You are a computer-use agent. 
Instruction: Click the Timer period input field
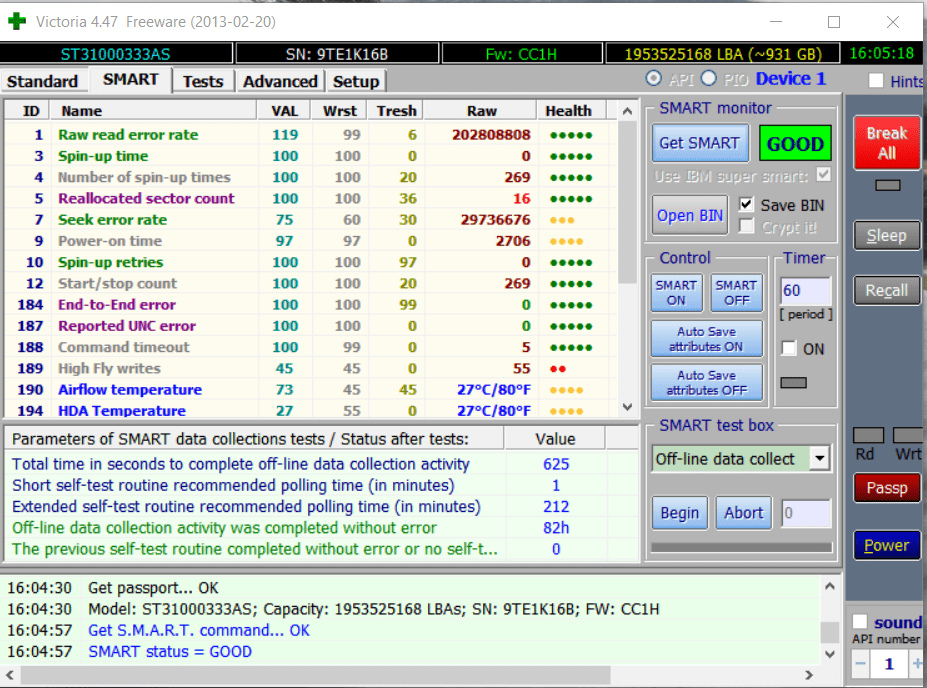(x=805, y=292)
